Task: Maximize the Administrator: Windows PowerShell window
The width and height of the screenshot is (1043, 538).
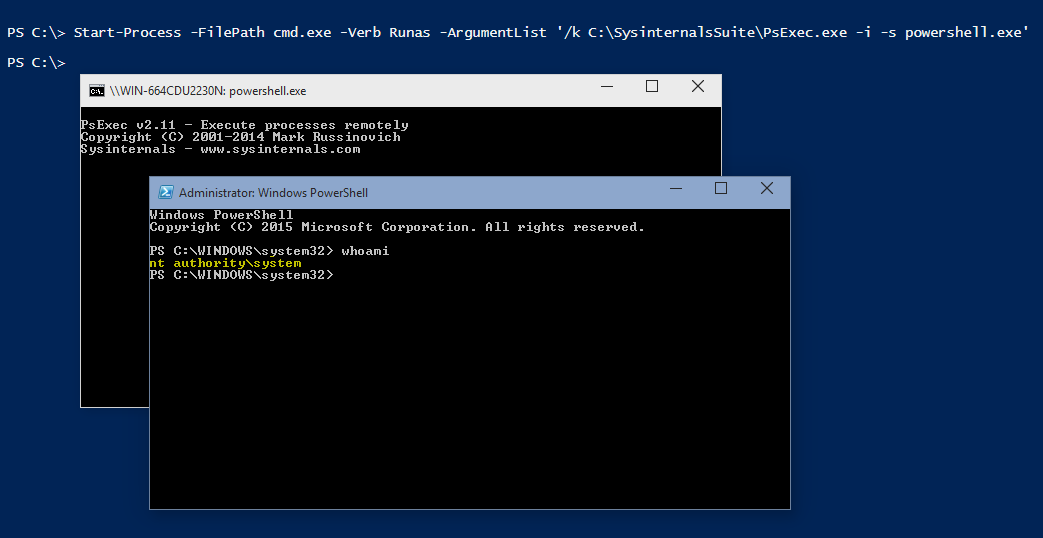Action: 721,189
